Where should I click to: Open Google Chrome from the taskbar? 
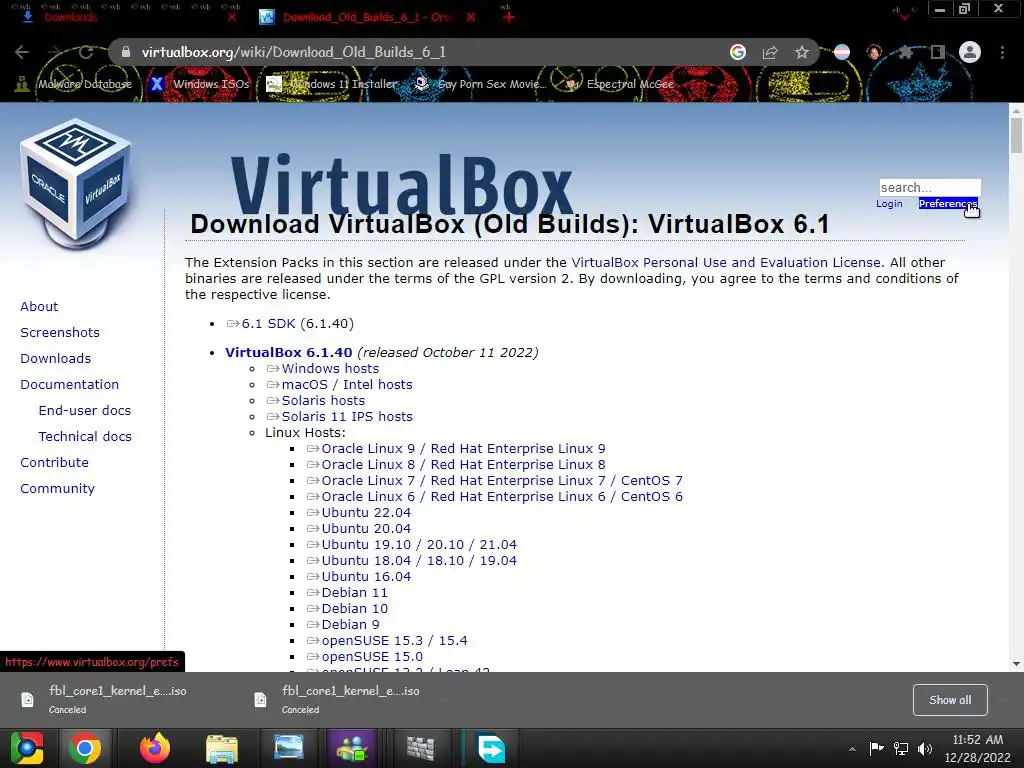pyautogui.click(x=85, y=748)
